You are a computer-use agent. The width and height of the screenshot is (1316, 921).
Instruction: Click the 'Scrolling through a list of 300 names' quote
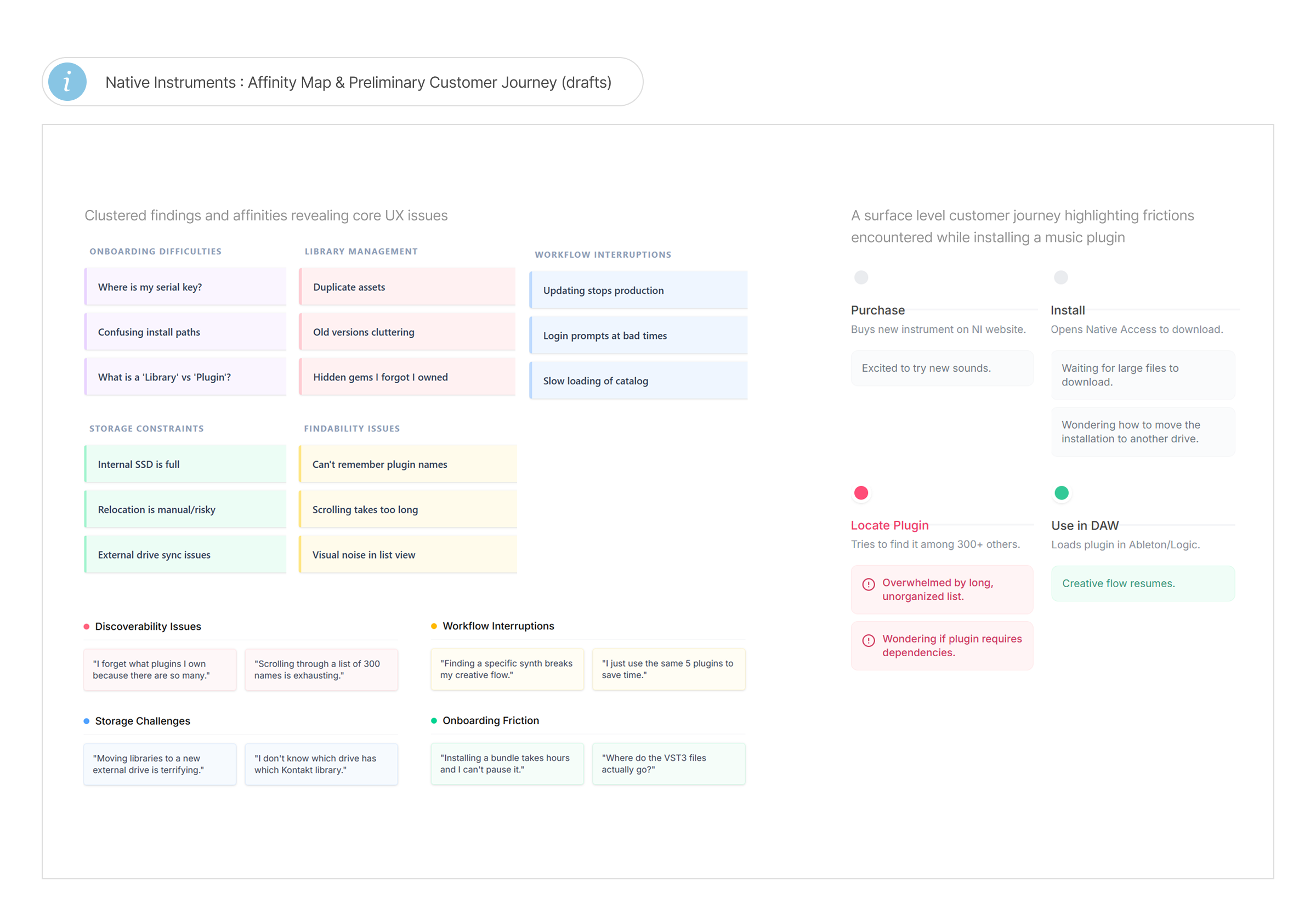tap(321, 669)
